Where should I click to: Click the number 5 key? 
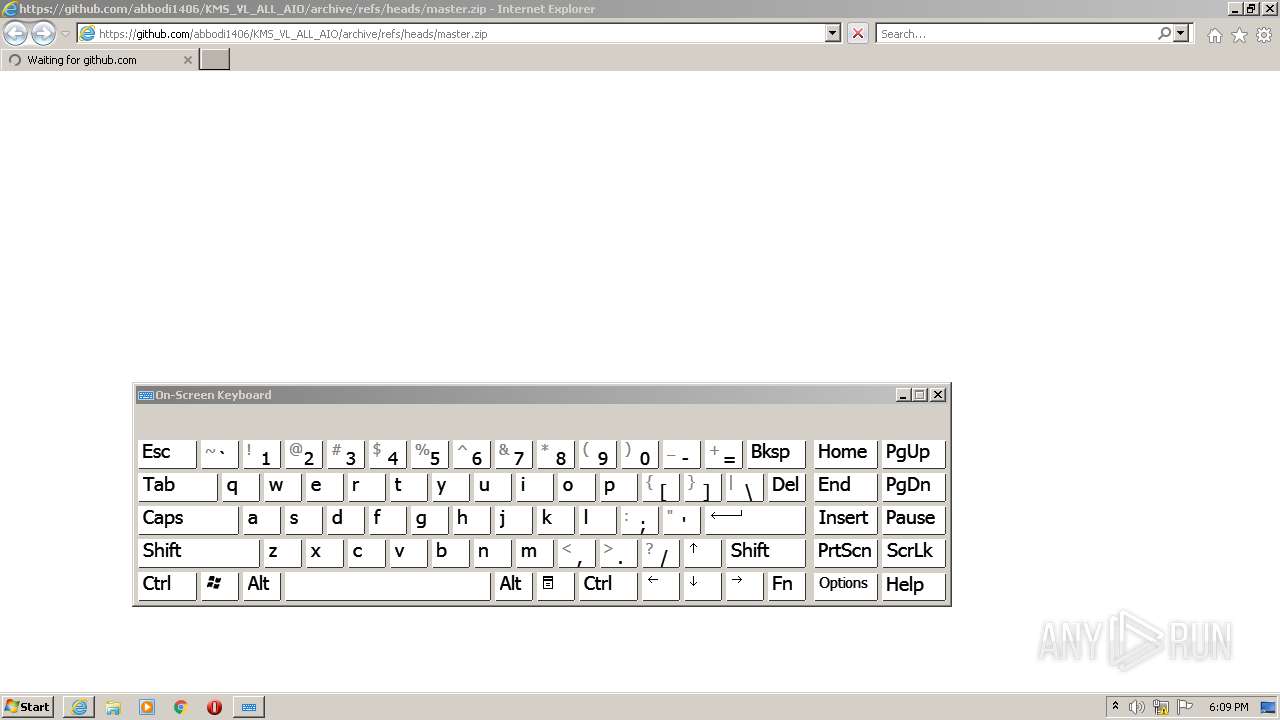(x=429, y=453)
